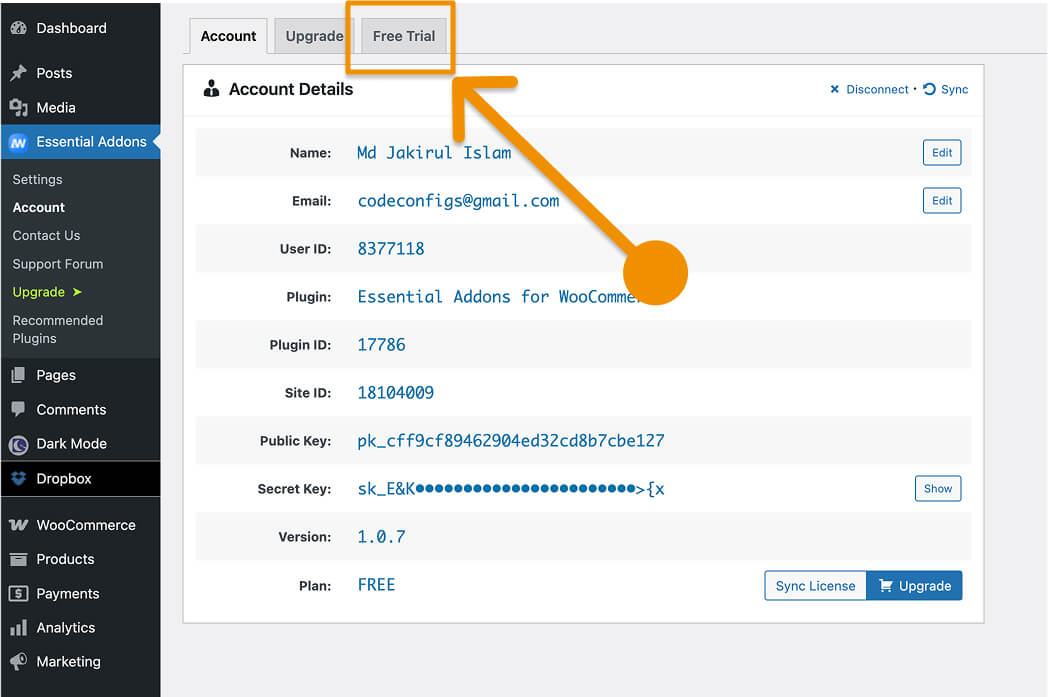This screenshot has width=1048, height=697.
Task: Click the Sync link
Action: pos(954,90)
